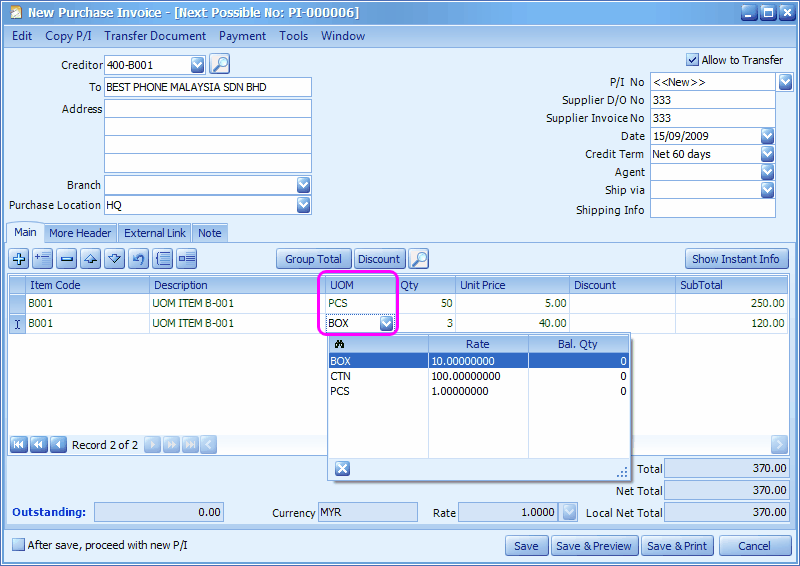Click the Discount button

[x=379, y=259]
